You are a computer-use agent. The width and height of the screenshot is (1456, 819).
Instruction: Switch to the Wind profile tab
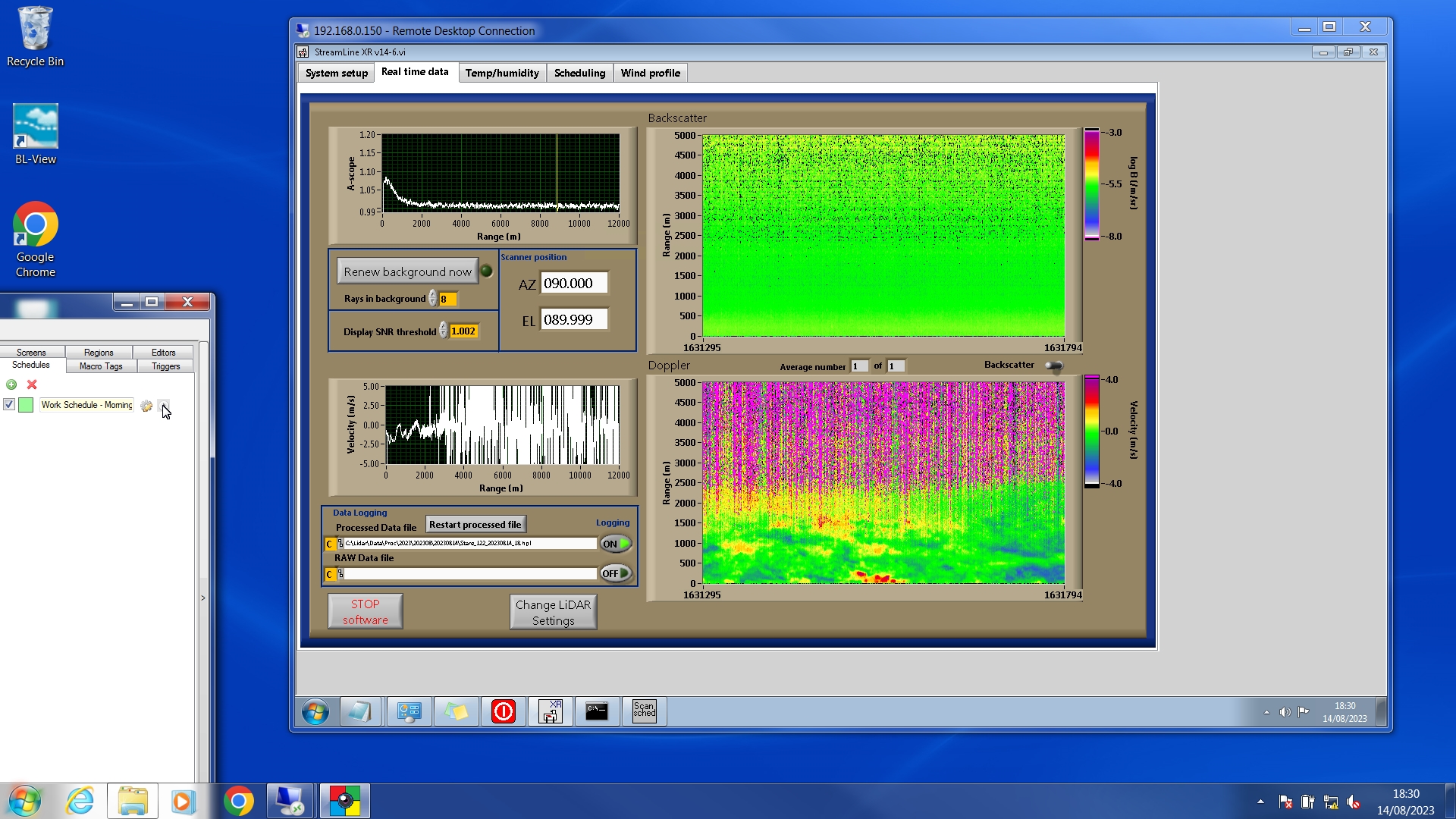tap(650, 73)
